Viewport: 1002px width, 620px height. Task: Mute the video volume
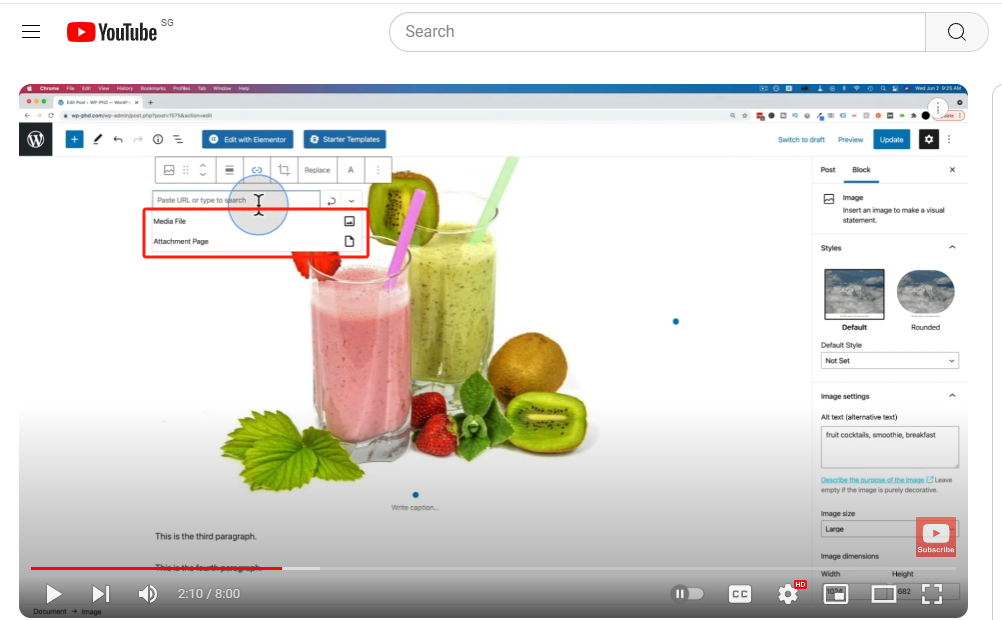click(148, 594)
